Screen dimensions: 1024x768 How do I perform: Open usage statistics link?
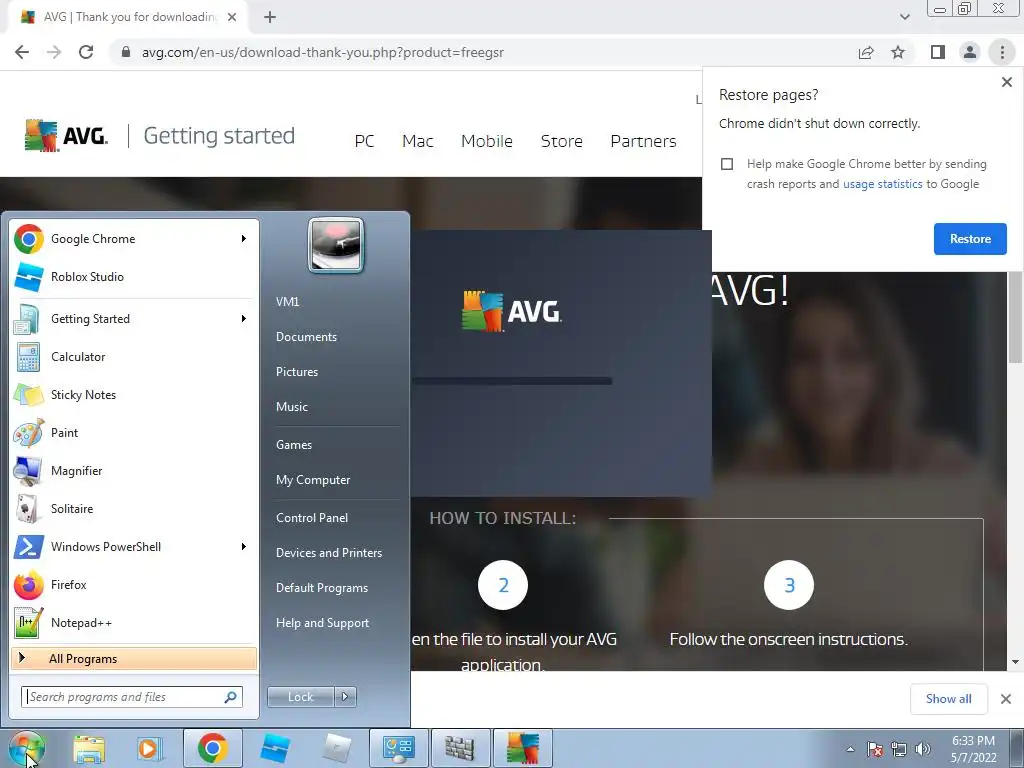click(x=882, y=184)
